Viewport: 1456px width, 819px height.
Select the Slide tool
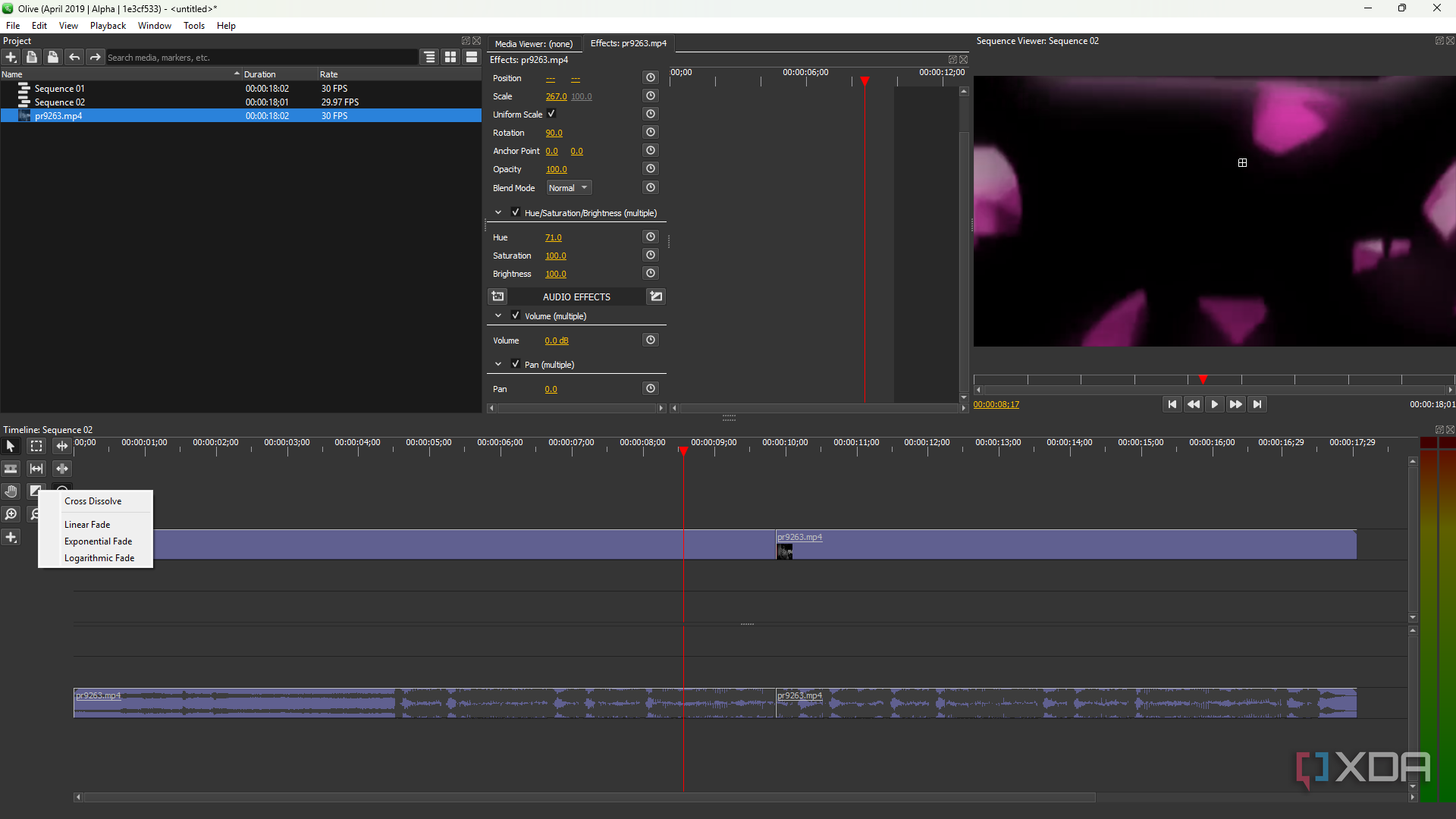[x=62, y=469]
